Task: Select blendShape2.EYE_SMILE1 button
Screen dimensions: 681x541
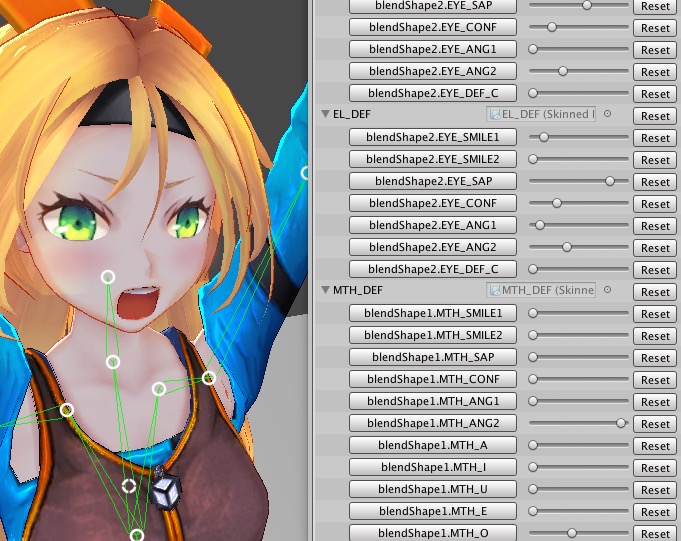Action: tap(433, 137)
